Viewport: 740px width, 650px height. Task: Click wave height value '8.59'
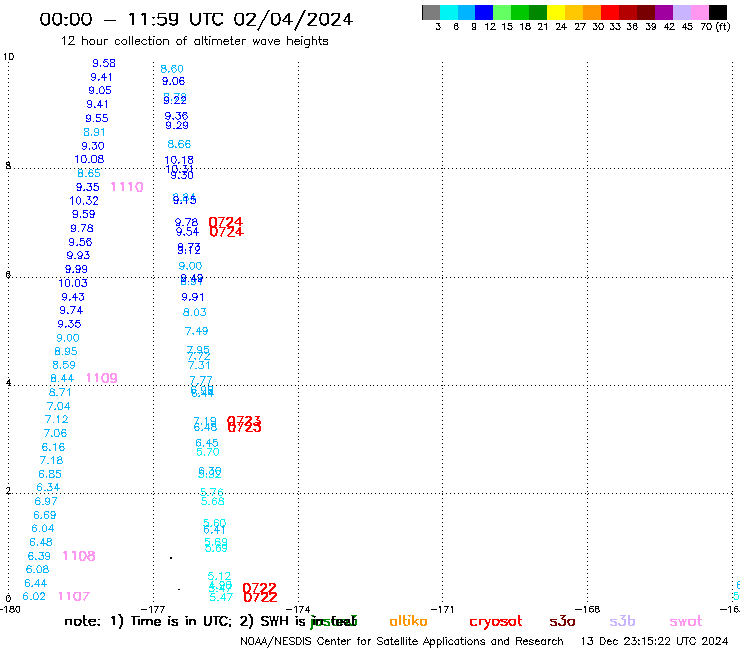64,365
